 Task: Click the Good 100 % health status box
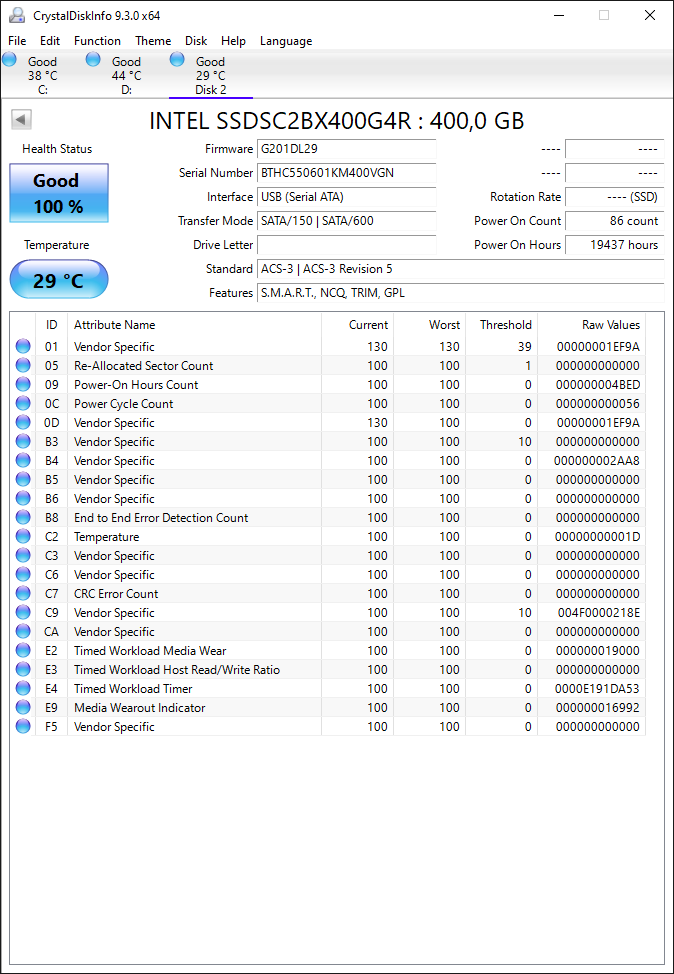[x=59, y=193]
